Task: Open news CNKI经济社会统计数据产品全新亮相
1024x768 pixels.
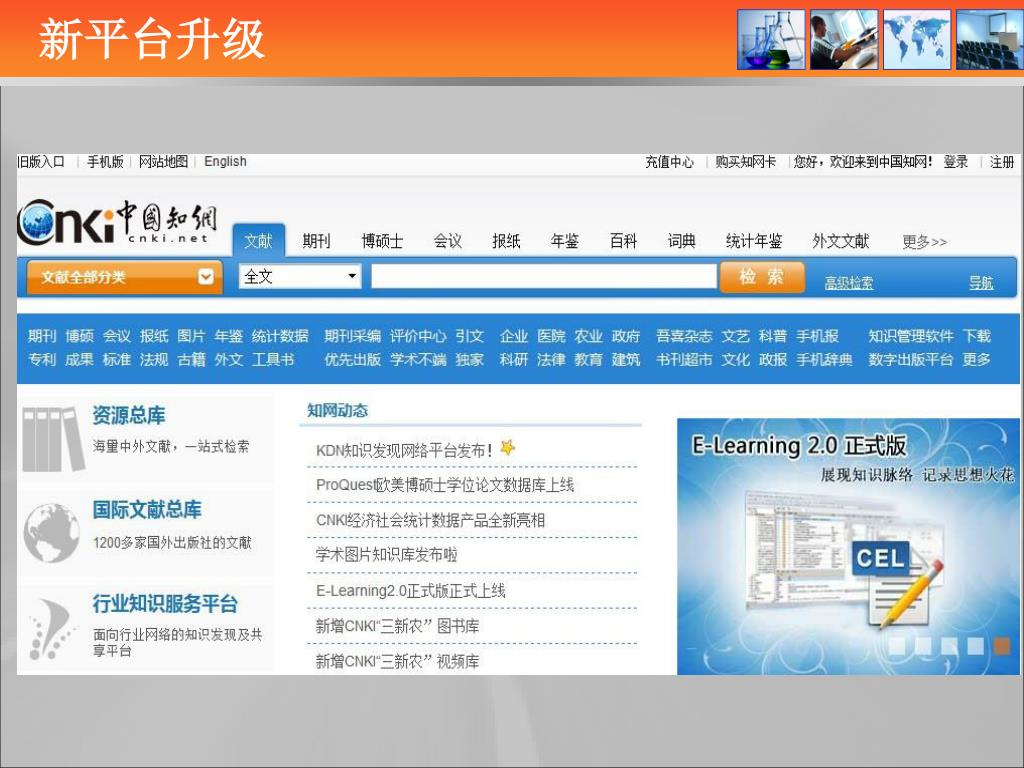Action: coord(430,520)
